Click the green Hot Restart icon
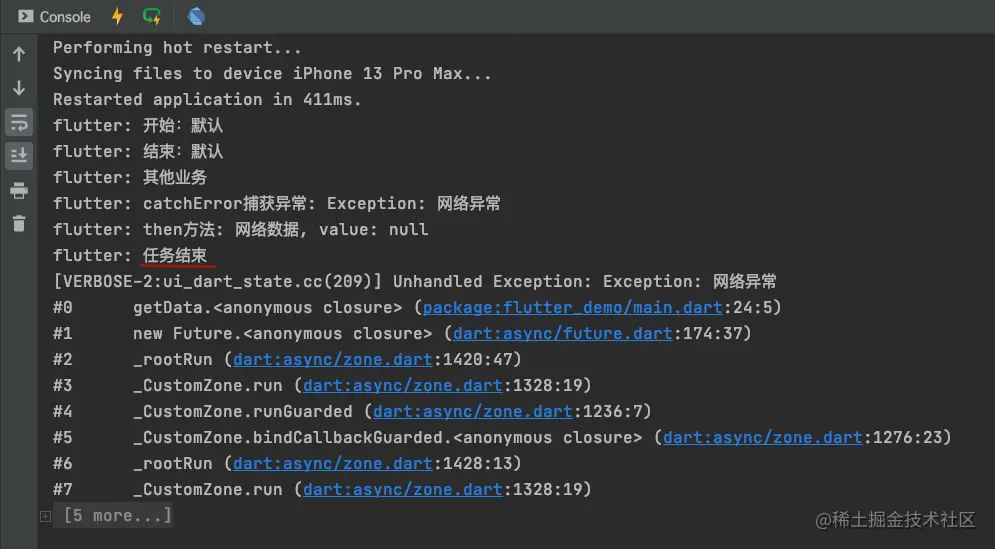Viewport: 995px width, 549px height. [151, 16]
